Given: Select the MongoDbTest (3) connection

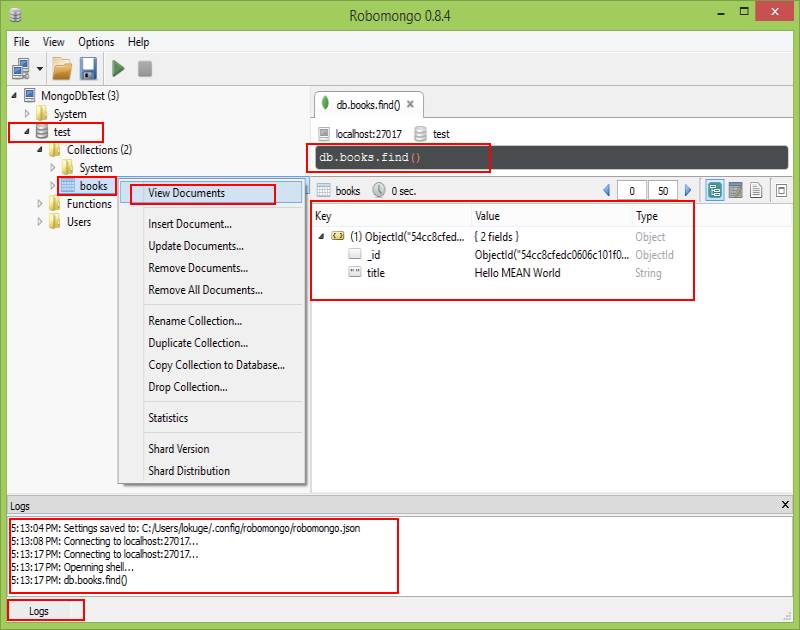Looking at the screenshot, I should tap(80, 95).
